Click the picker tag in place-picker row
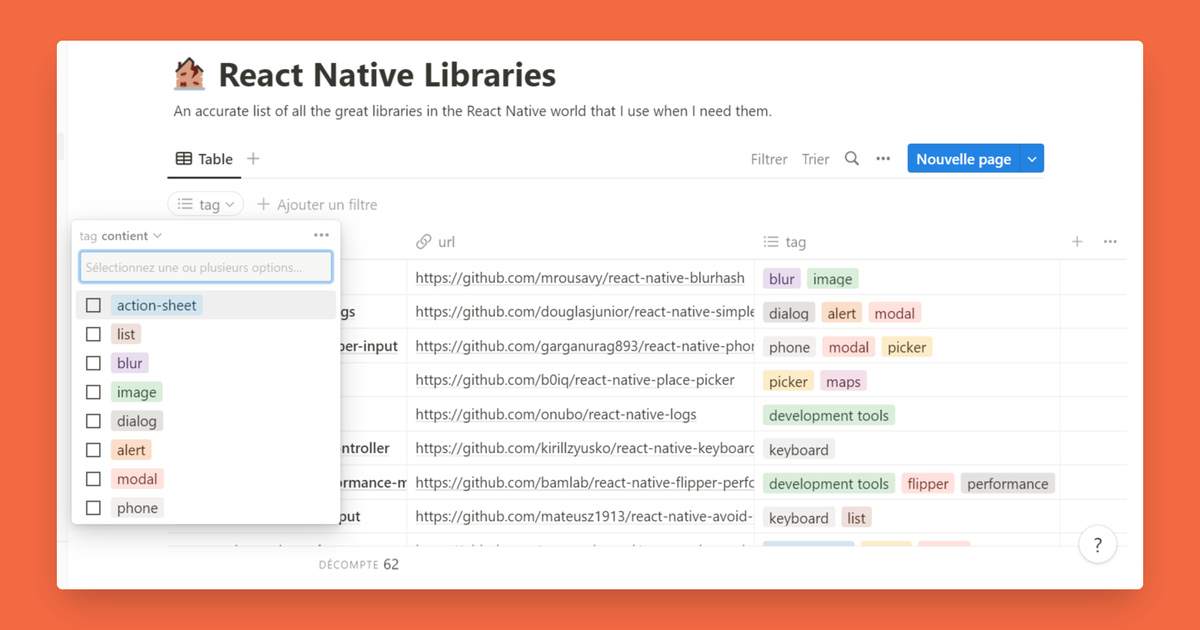The width and height of the screenshot is (1200, 630). click(788, 381)
